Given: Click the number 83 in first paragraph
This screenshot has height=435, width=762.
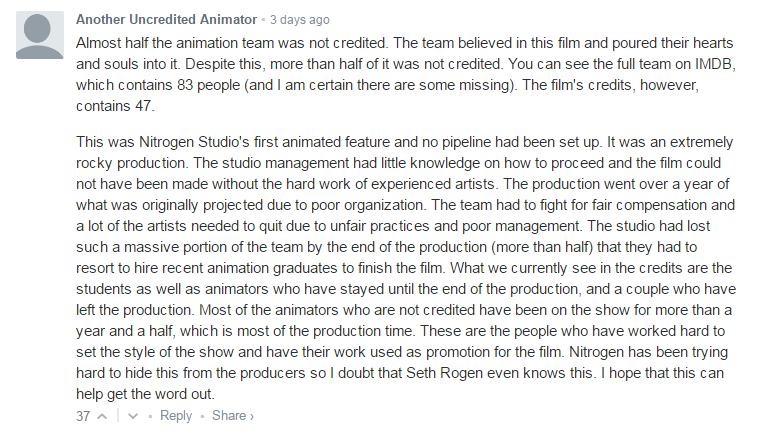Looking at the screenshot, I should point(185,85).
